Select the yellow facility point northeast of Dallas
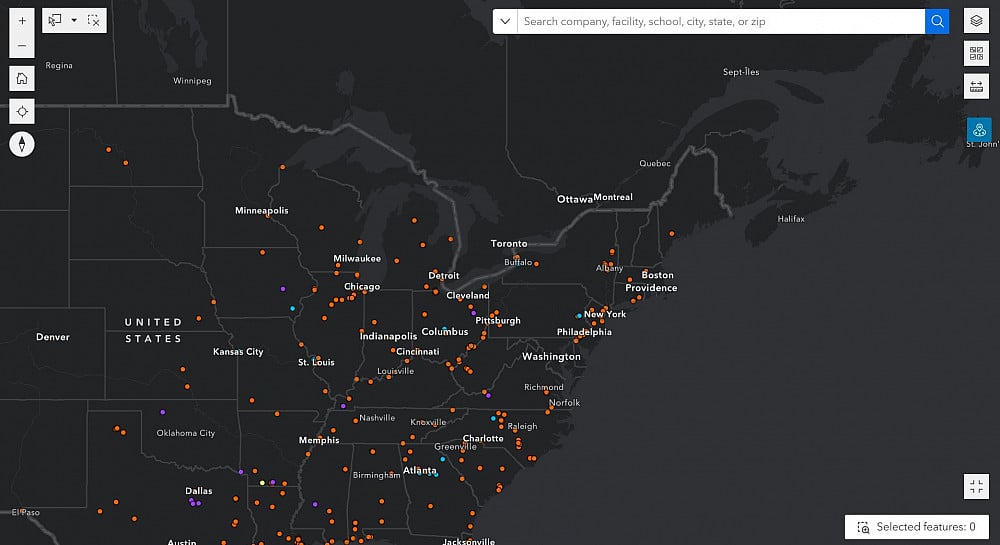This screenshot has width=1000, height=545. click(261, 483)
